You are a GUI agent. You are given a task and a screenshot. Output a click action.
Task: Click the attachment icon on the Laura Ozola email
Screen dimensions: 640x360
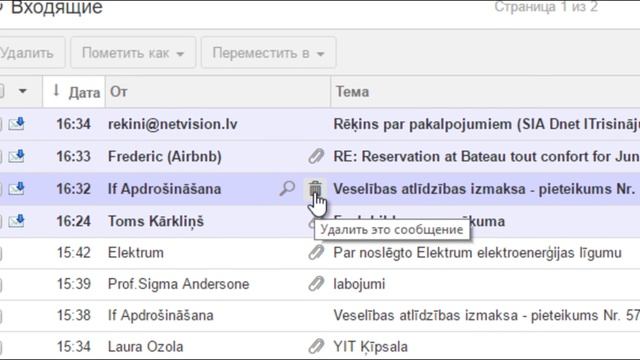pyautogui.click(x=316, y=347)
